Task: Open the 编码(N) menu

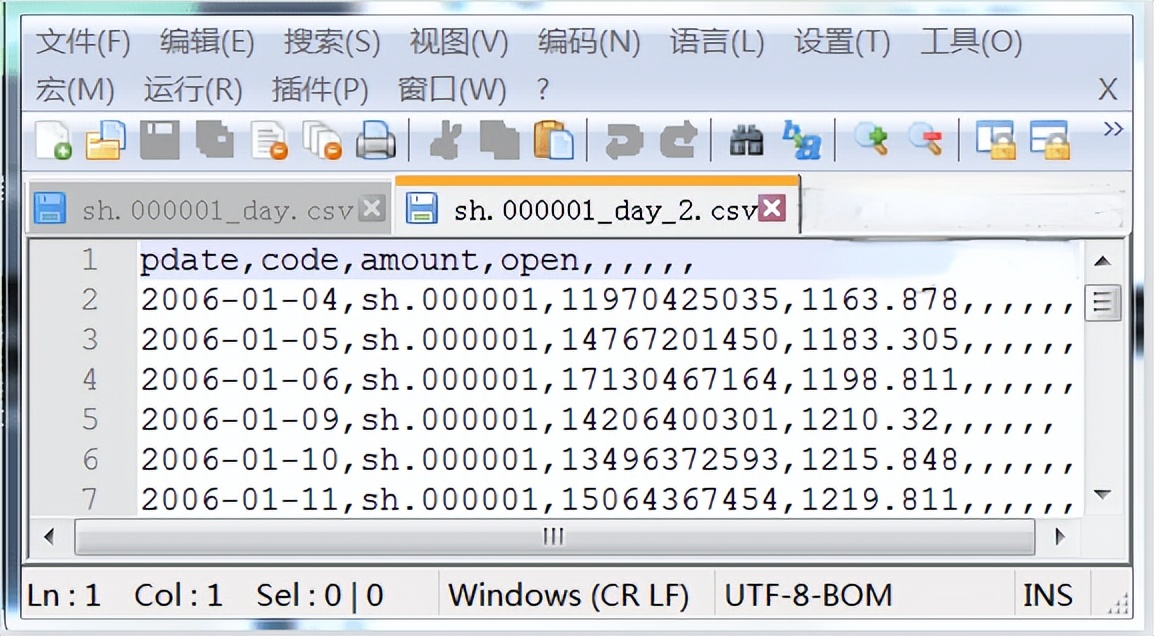Action: click(589, 42)
